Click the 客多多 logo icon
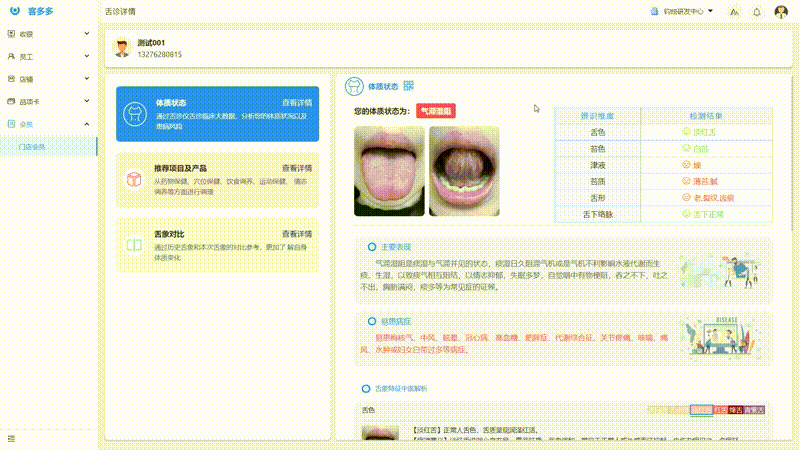 point(15,11)
